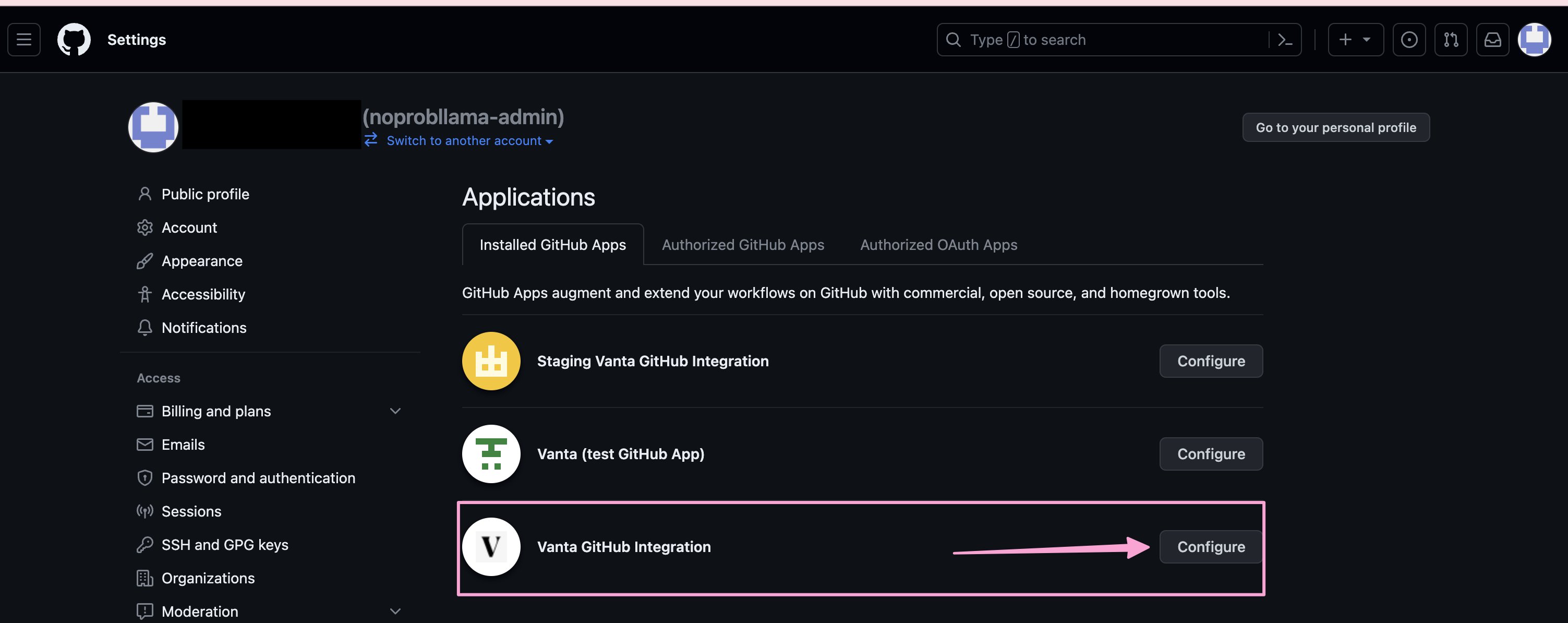Click the Organizations building icon
This screenshot has height=623, width=1568.
point(145,578)
